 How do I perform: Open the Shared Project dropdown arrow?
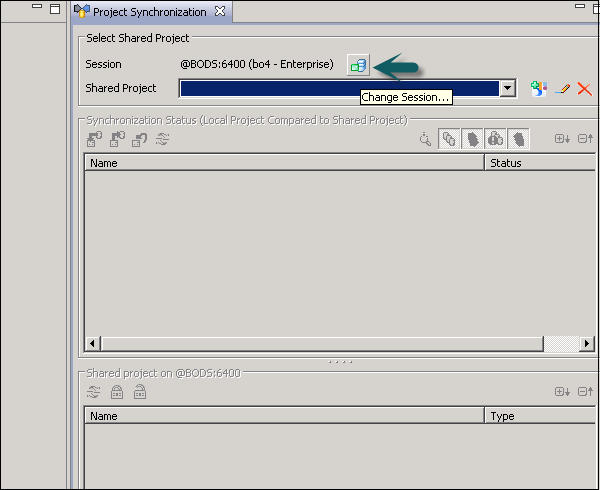point(508,88)
